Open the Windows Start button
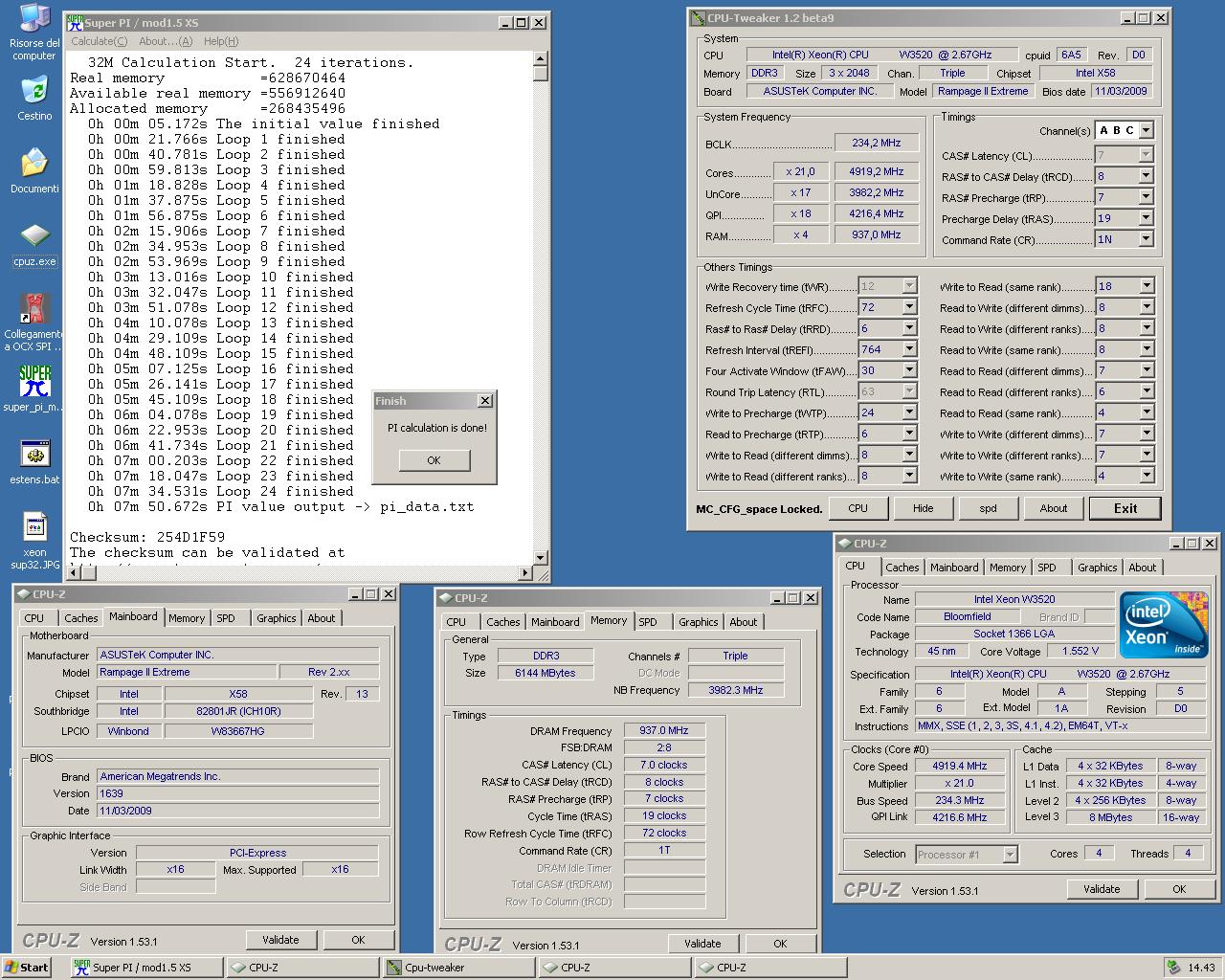The height and width of the screenshot is (980, 1225). tap(27, 968)
